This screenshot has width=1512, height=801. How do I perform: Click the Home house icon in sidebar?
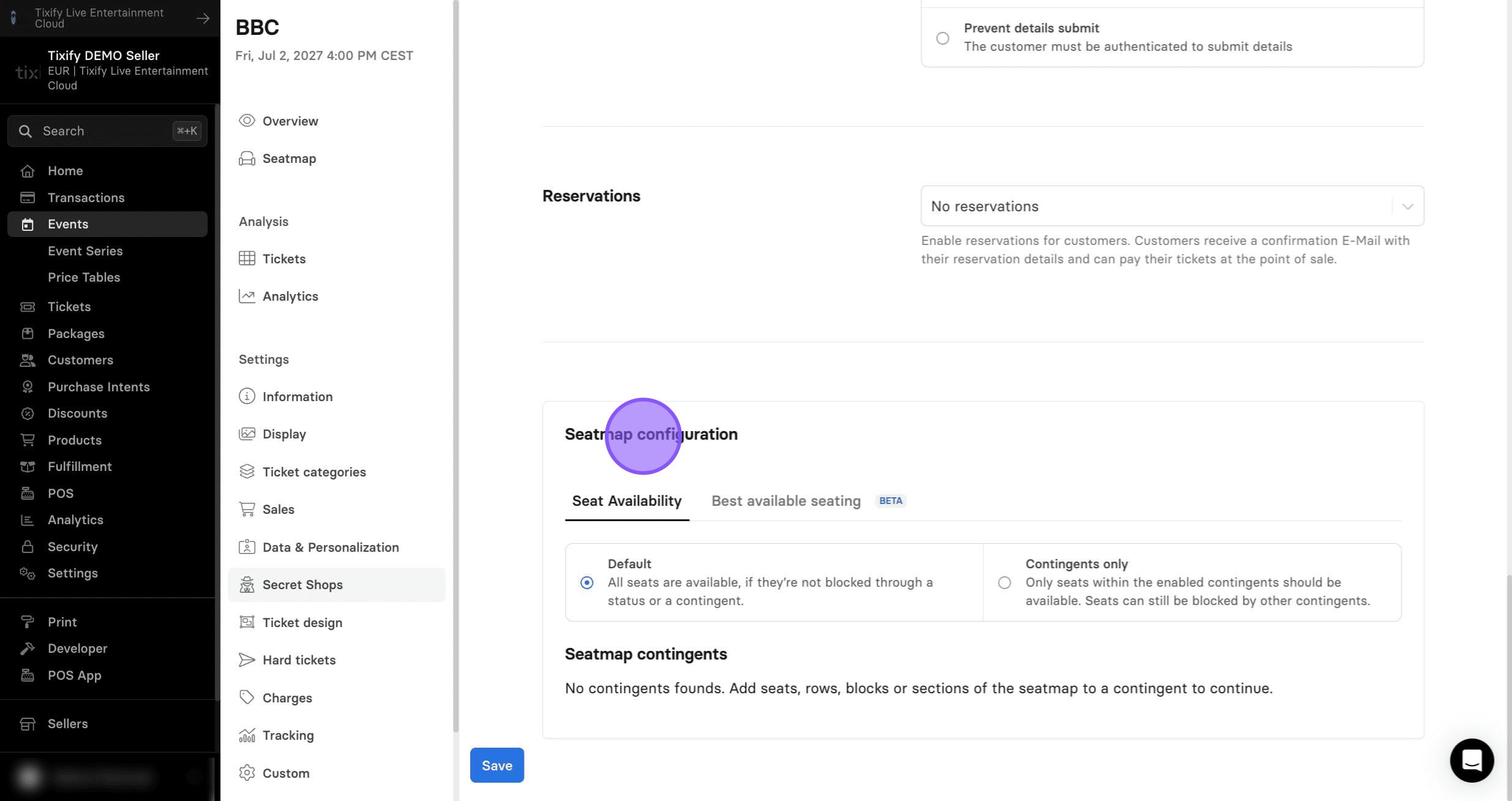click(28, 171)
